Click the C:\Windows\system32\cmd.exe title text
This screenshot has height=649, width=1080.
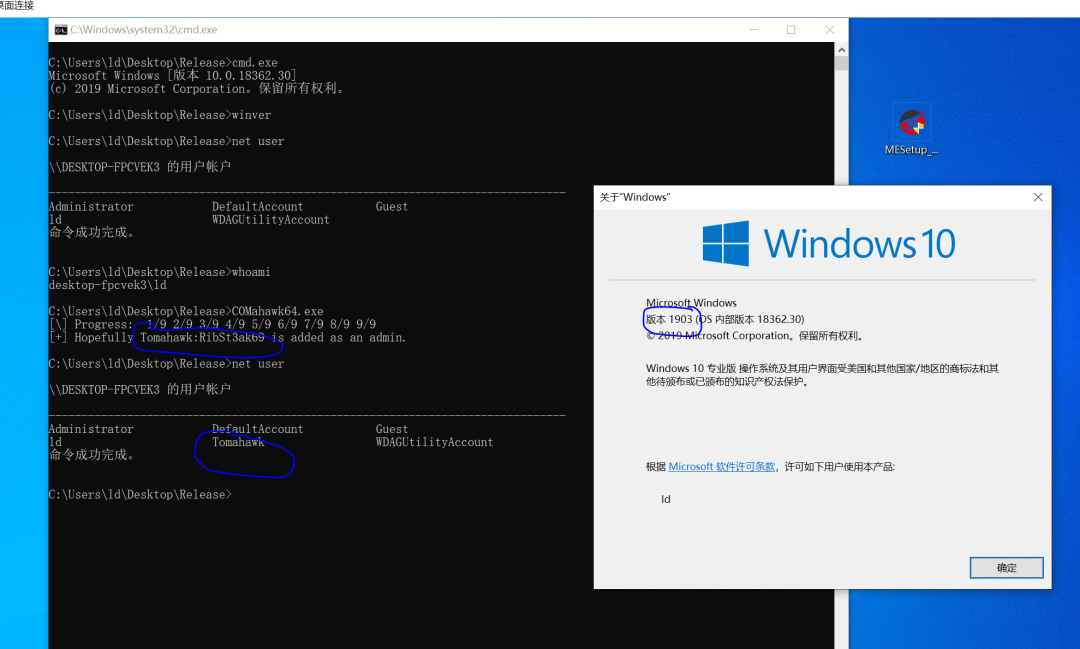pos(143,30)
